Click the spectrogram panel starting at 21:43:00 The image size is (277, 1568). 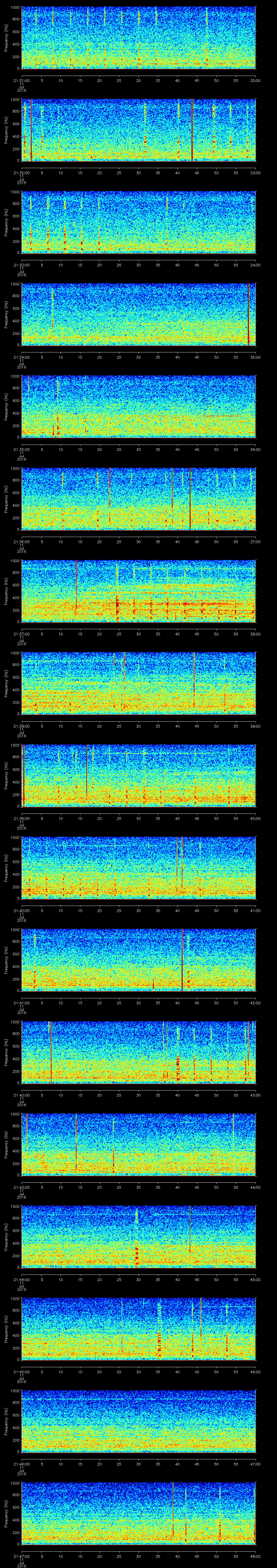coord(138,1144)
